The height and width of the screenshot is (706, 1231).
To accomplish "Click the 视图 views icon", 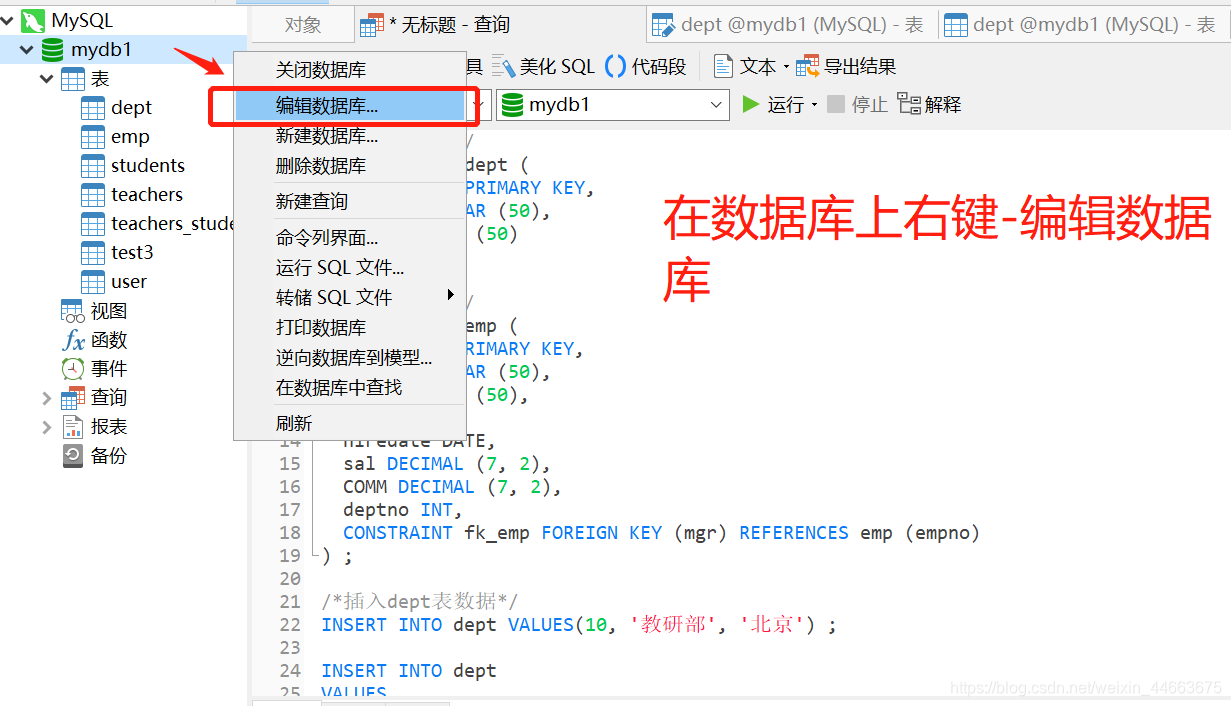I will point(73,311).
